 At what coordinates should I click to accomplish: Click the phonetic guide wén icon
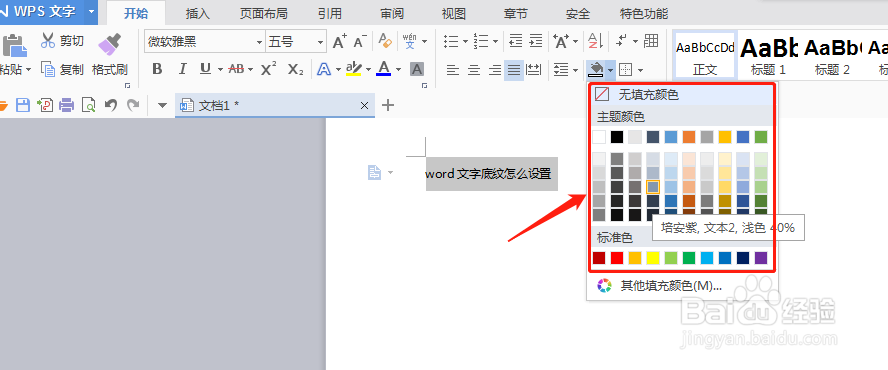pyautogui.click(x=409, y=41)
